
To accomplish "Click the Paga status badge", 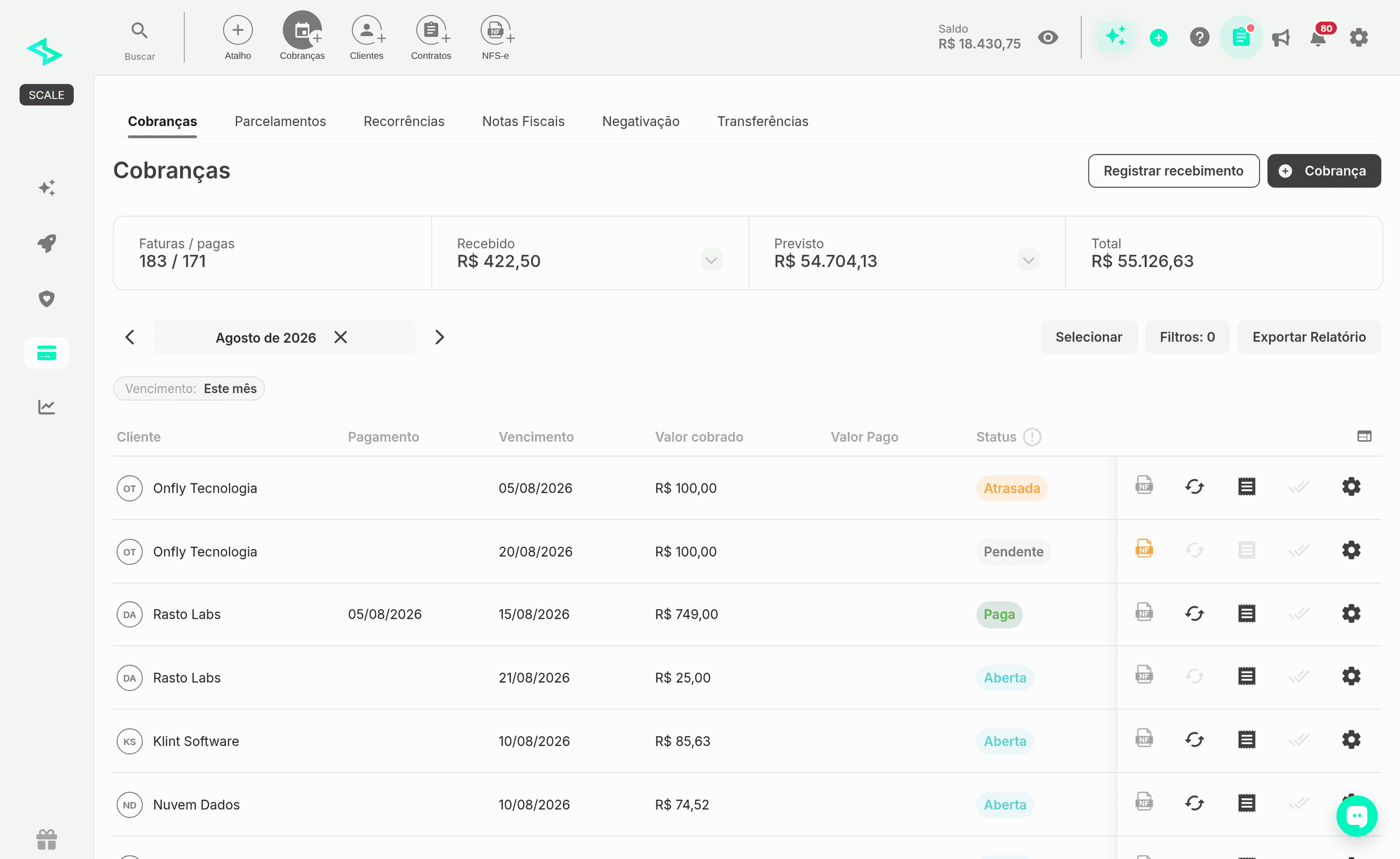I will 999,614.
